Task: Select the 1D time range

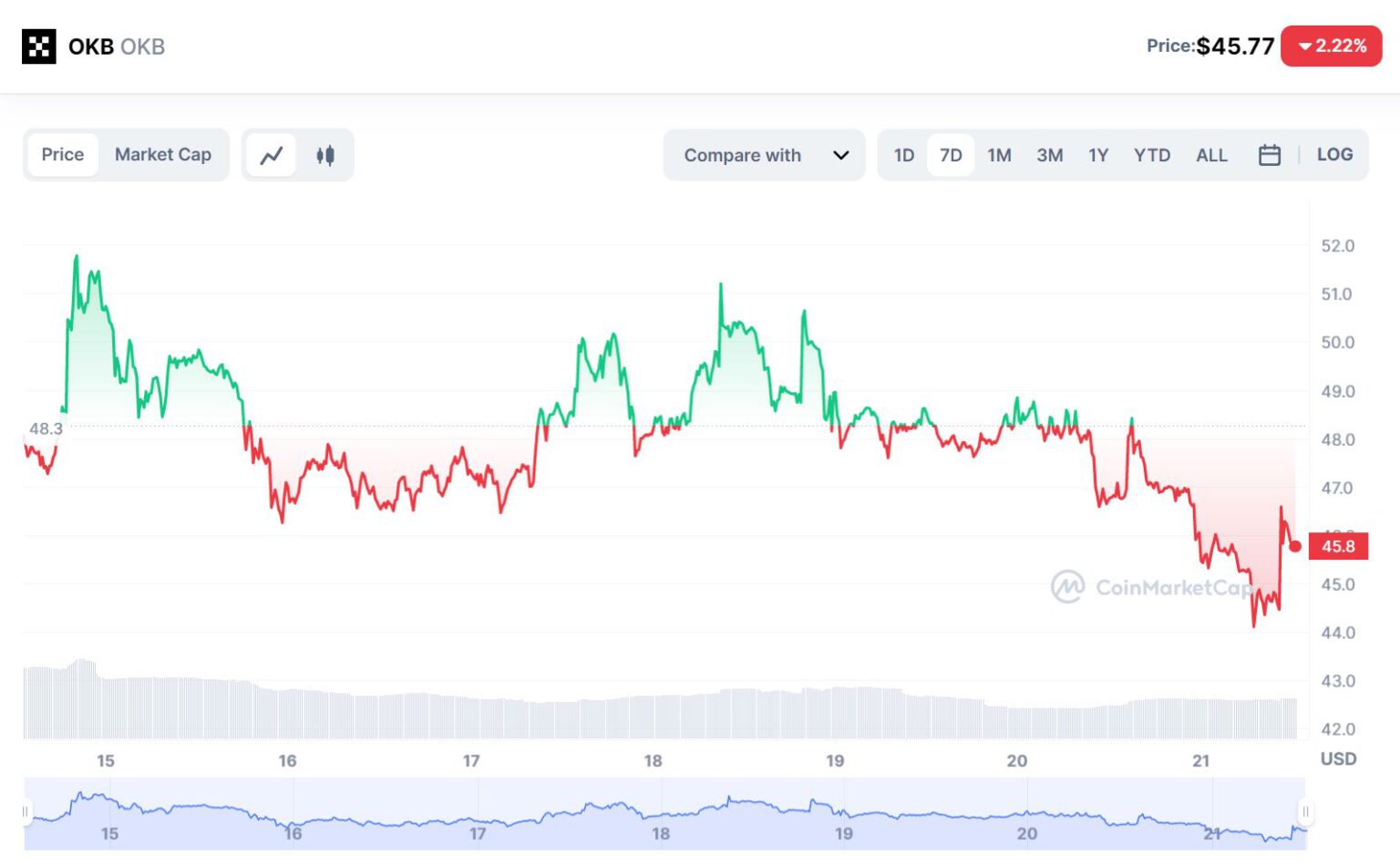Action: [903, 156]
